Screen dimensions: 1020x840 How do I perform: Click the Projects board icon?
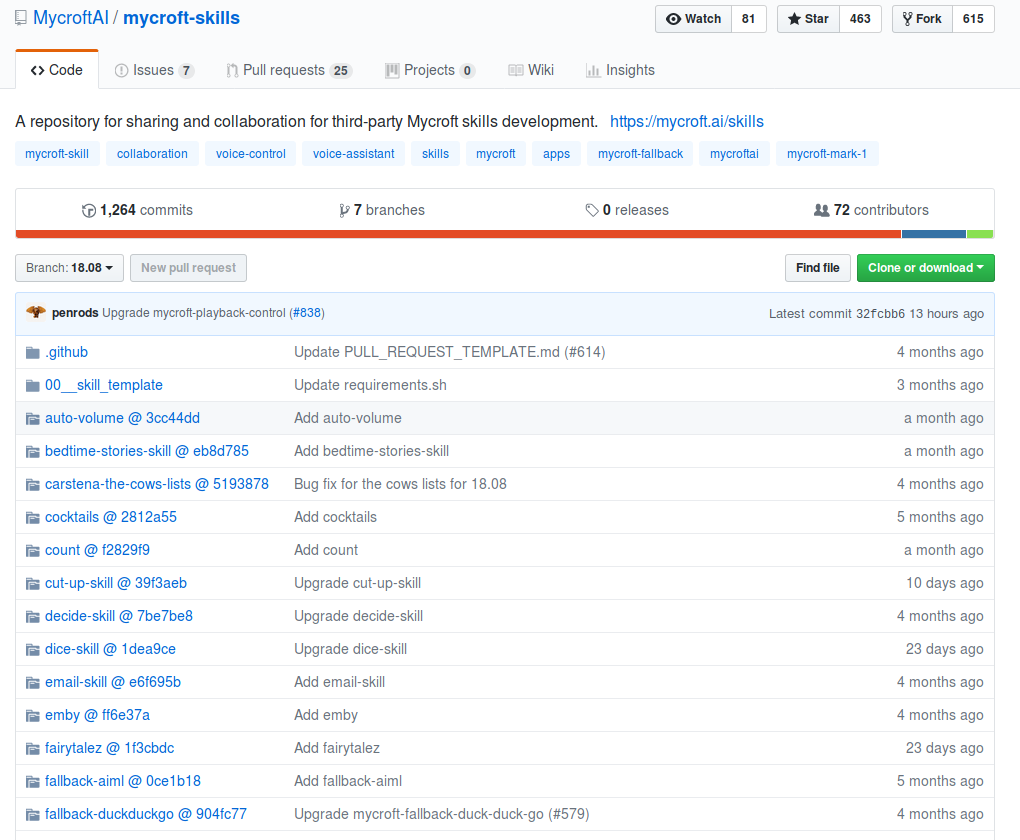pyautogui.click(x=392, y=70)
